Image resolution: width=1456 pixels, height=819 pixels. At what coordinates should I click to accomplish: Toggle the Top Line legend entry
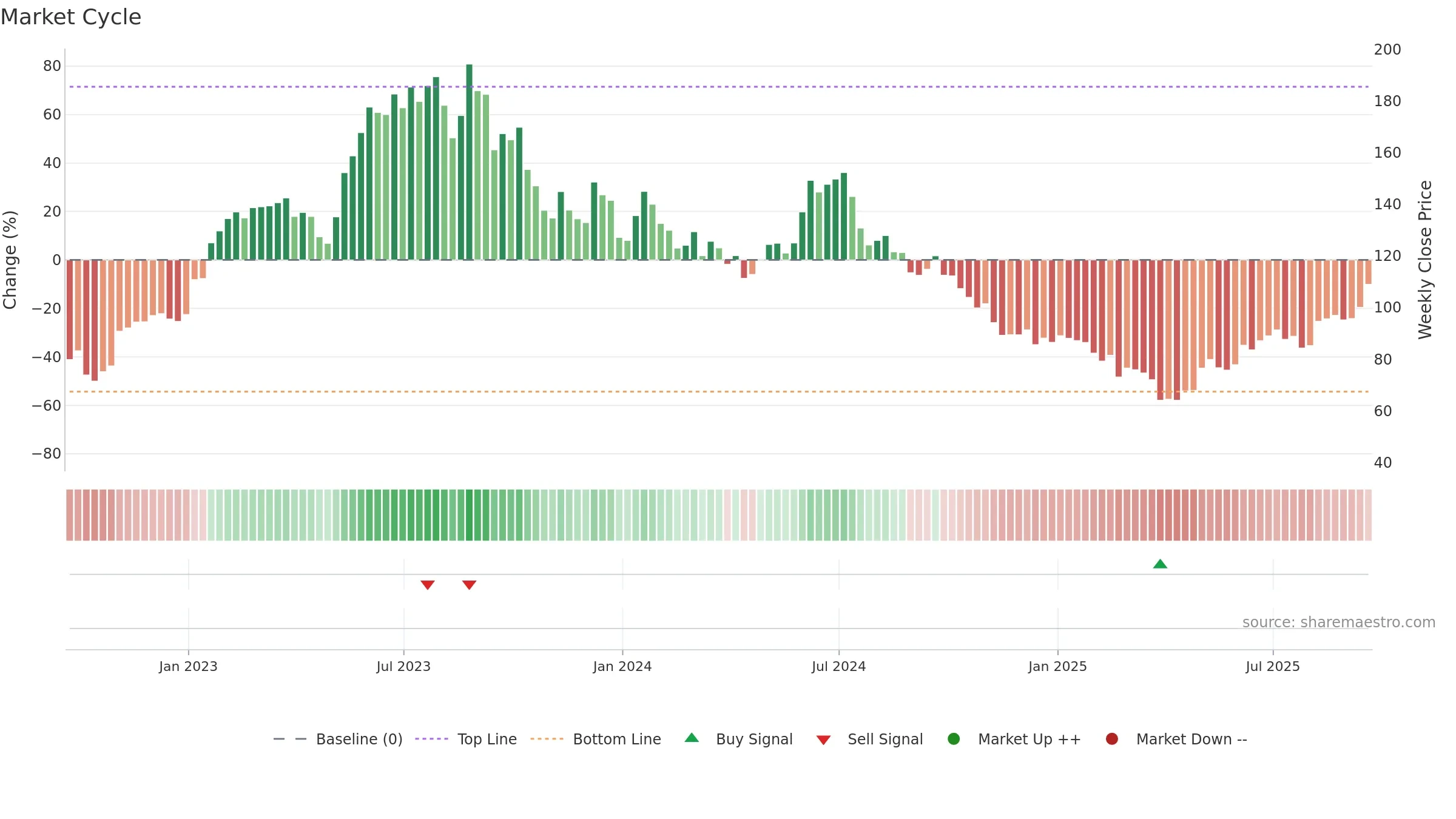[x=466, y=739]
